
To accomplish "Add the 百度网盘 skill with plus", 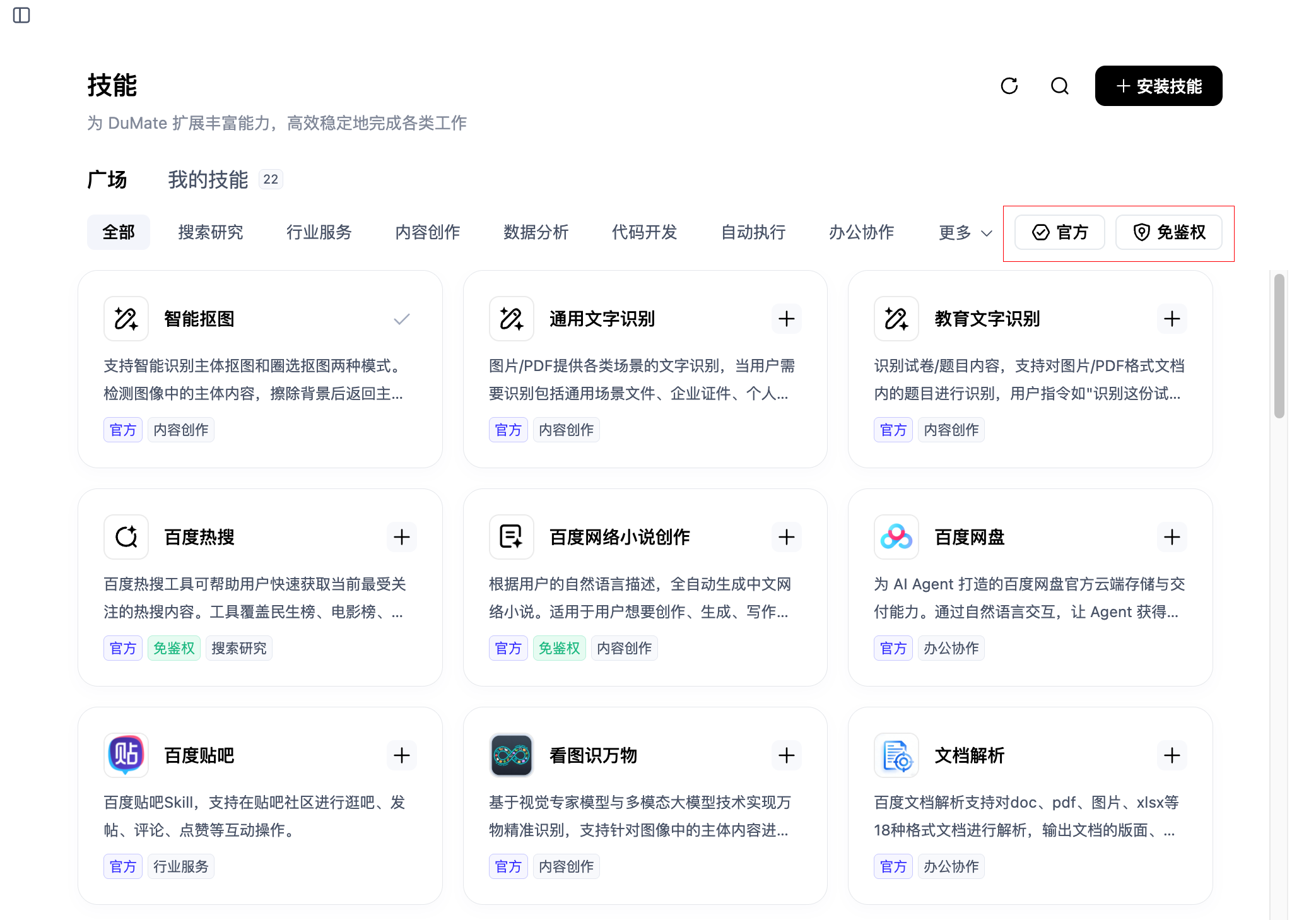I will tap(1172, 537).
